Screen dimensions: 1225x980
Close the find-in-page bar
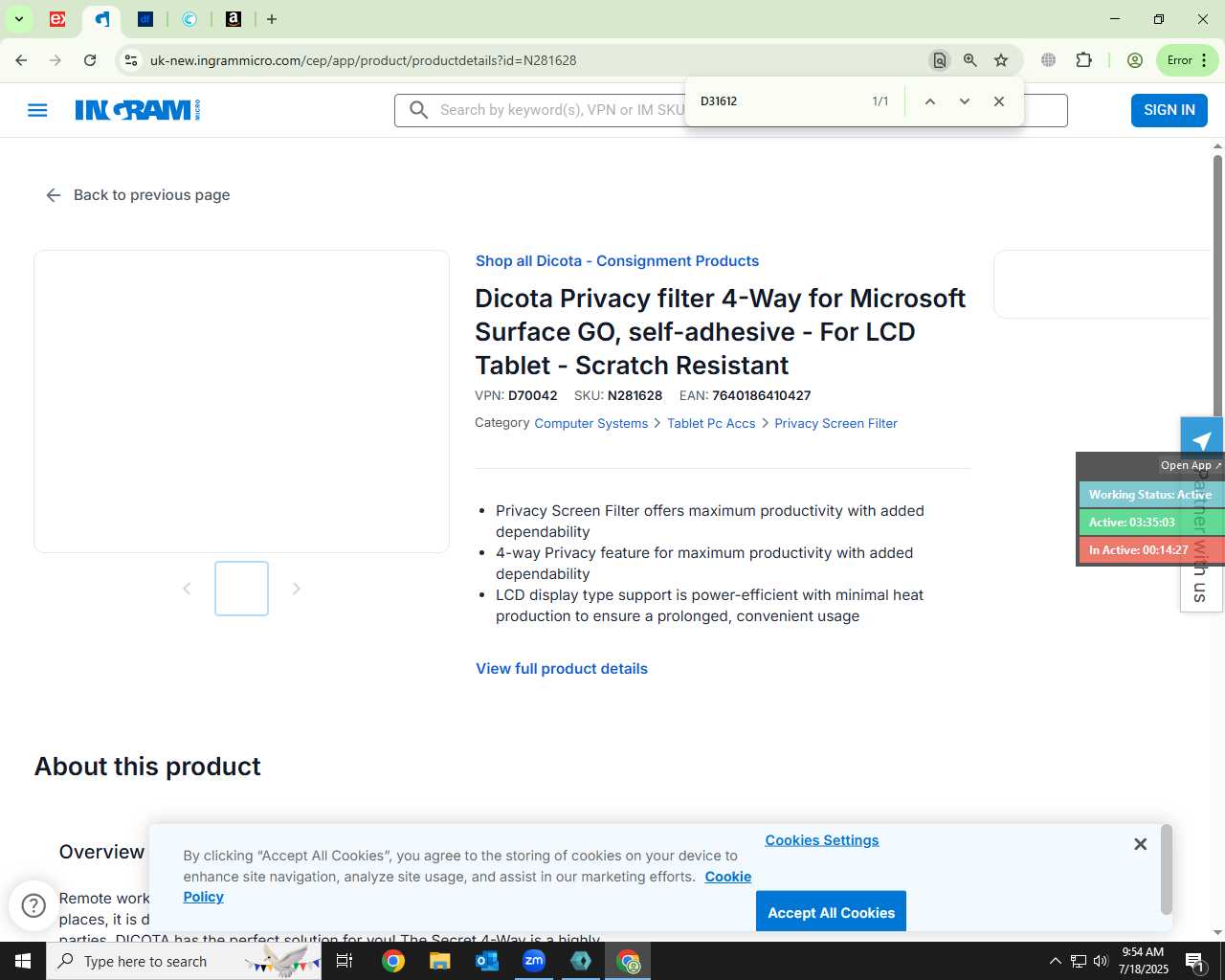coord(998,101)
